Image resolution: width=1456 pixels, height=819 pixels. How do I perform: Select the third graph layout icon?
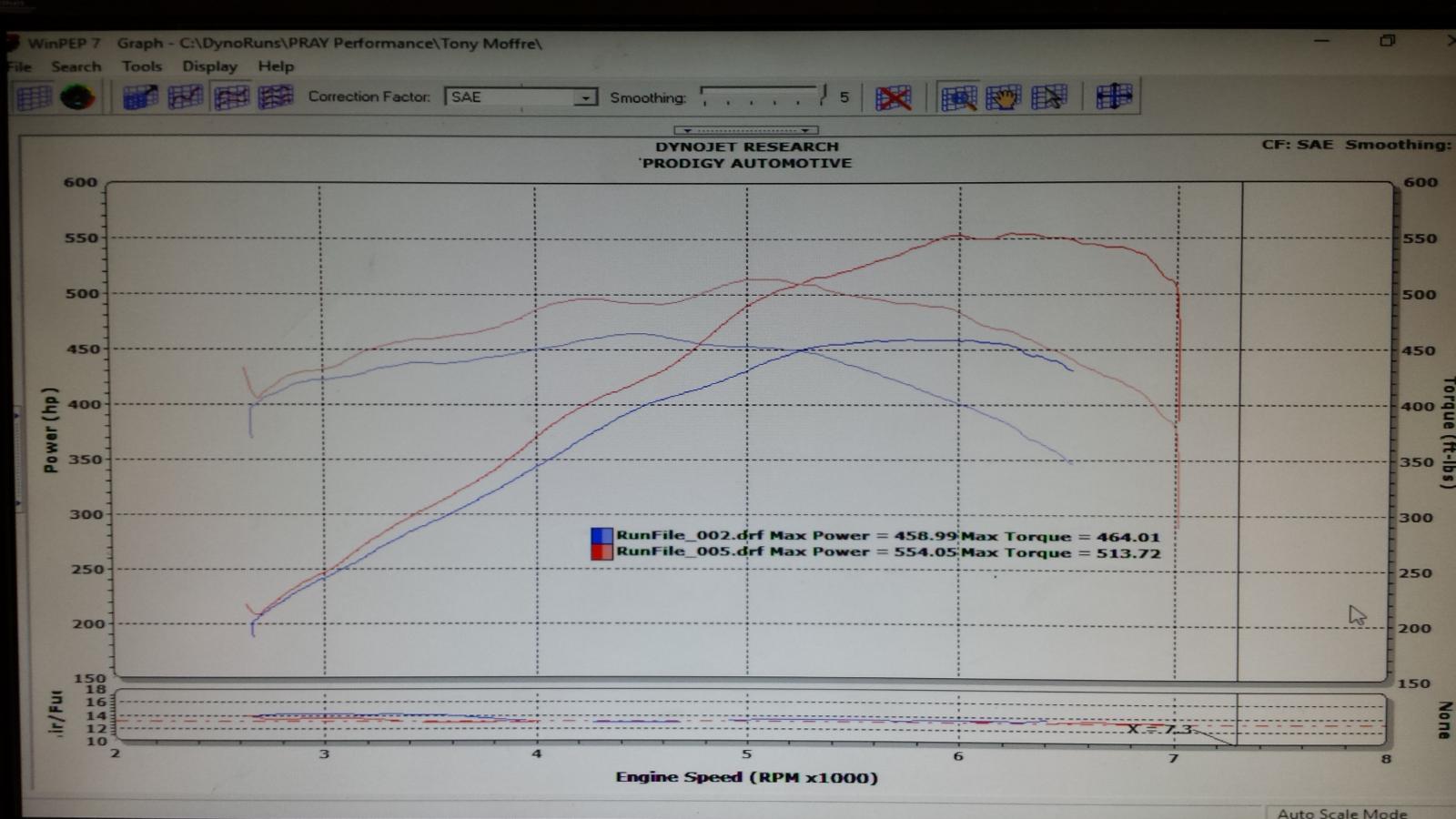click(230, 96)
